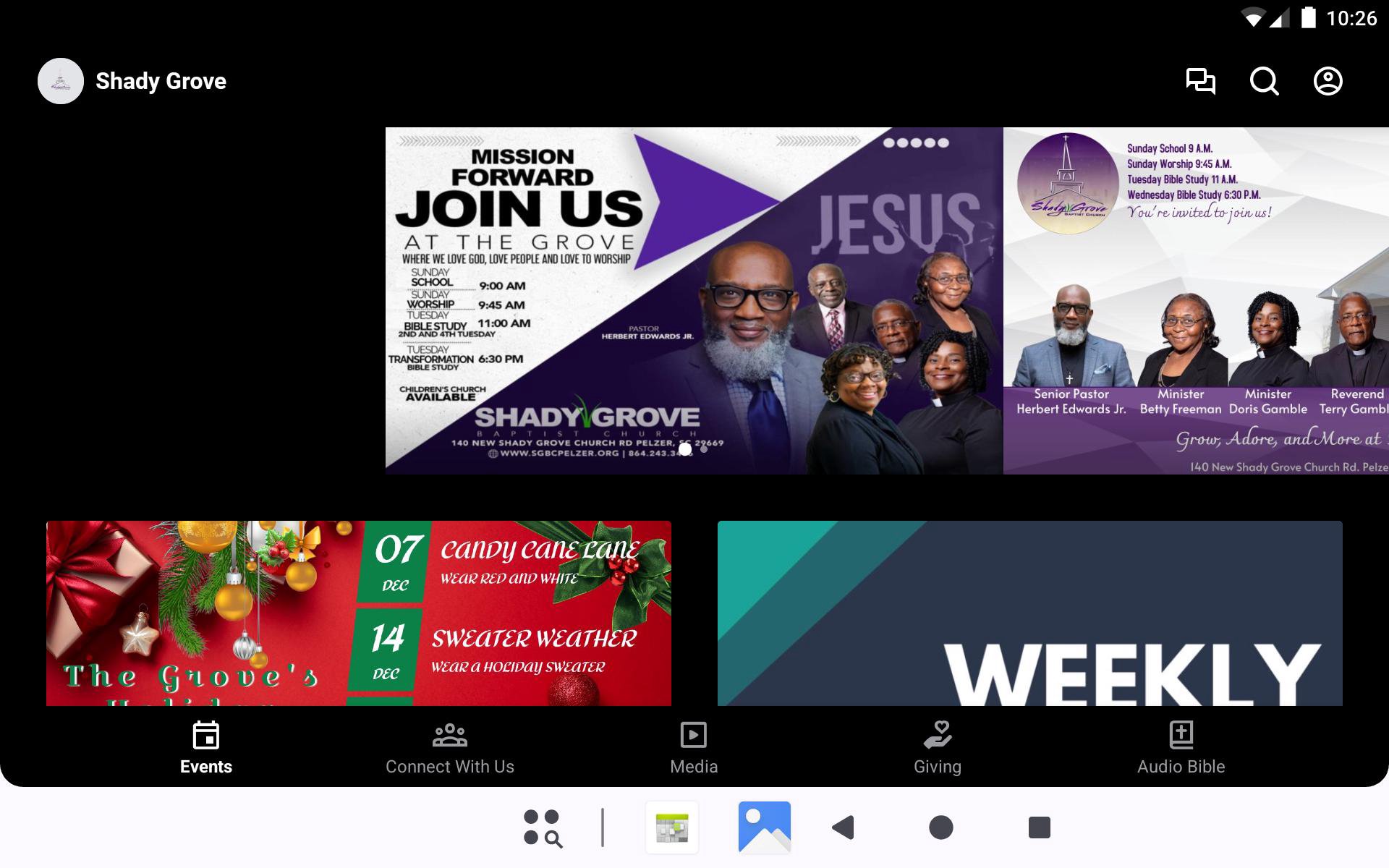Screen dimensions: 1389x868
Task: Select the first carousel page dot
Action: pyautogui.click(x=685, y=449)
